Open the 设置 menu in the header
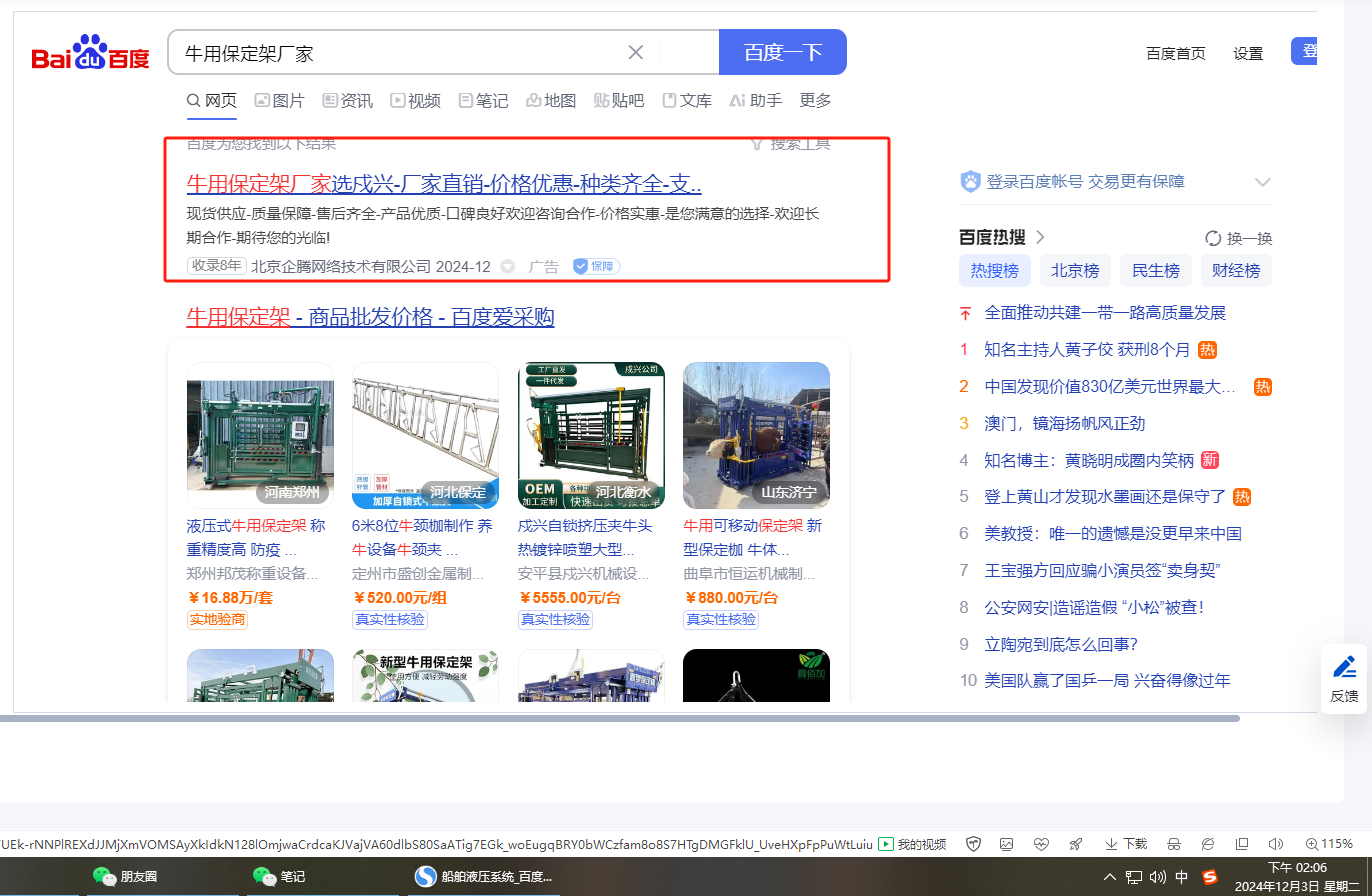The width and height of the screenshot is (1372, 896). coord(1248,54)
